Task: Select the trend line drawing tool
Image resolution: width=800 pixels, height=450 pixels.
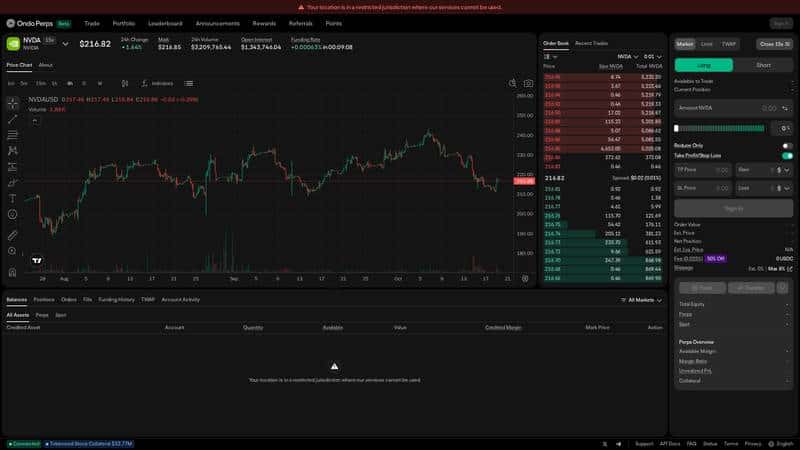Action: click(x=13, y=119)
